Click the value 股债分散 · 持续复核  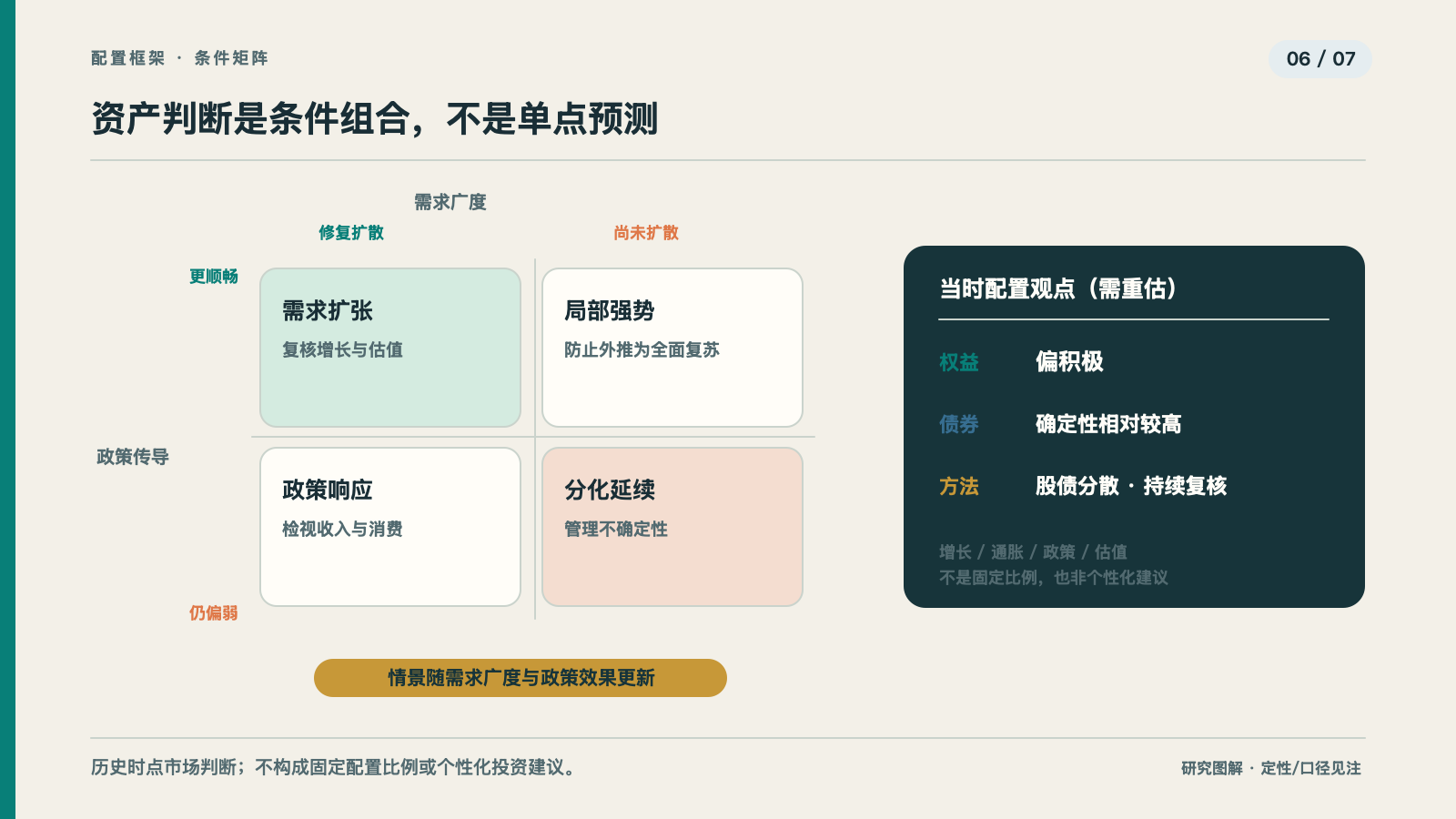coord(1131,486)
